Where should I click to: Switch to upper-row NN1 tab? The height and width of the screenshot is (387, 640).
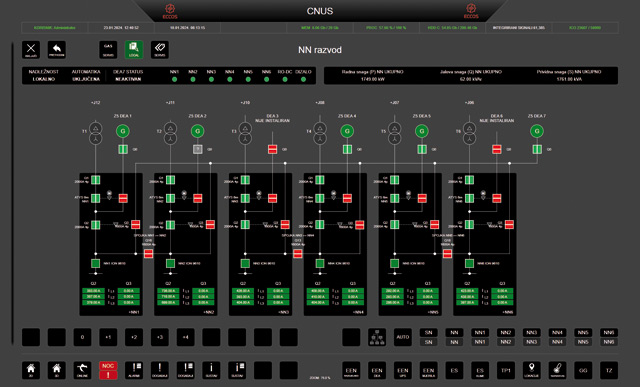(480, 332)
